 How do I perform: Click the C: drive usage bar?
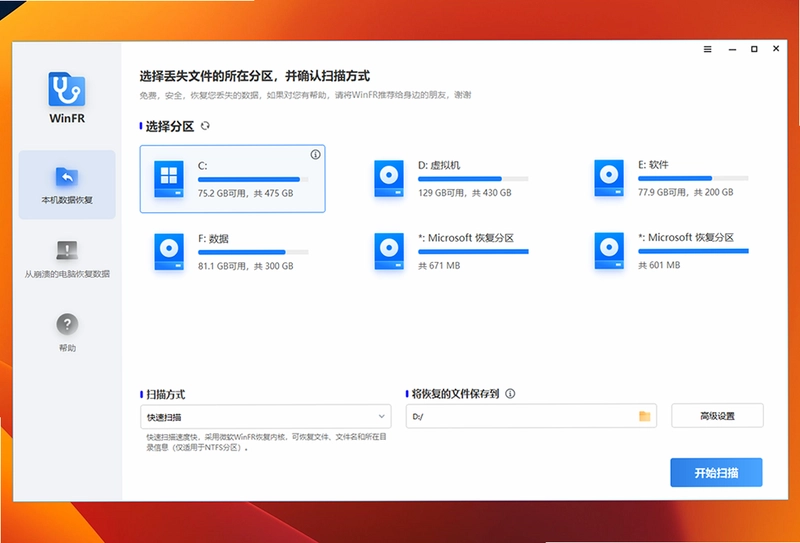(253, 180)
